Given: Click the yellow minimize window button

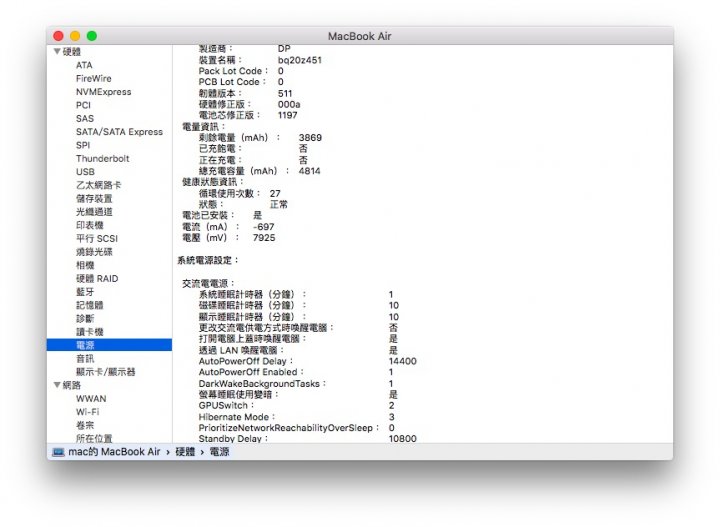Looking at the screenshot, I should [75, 36].
